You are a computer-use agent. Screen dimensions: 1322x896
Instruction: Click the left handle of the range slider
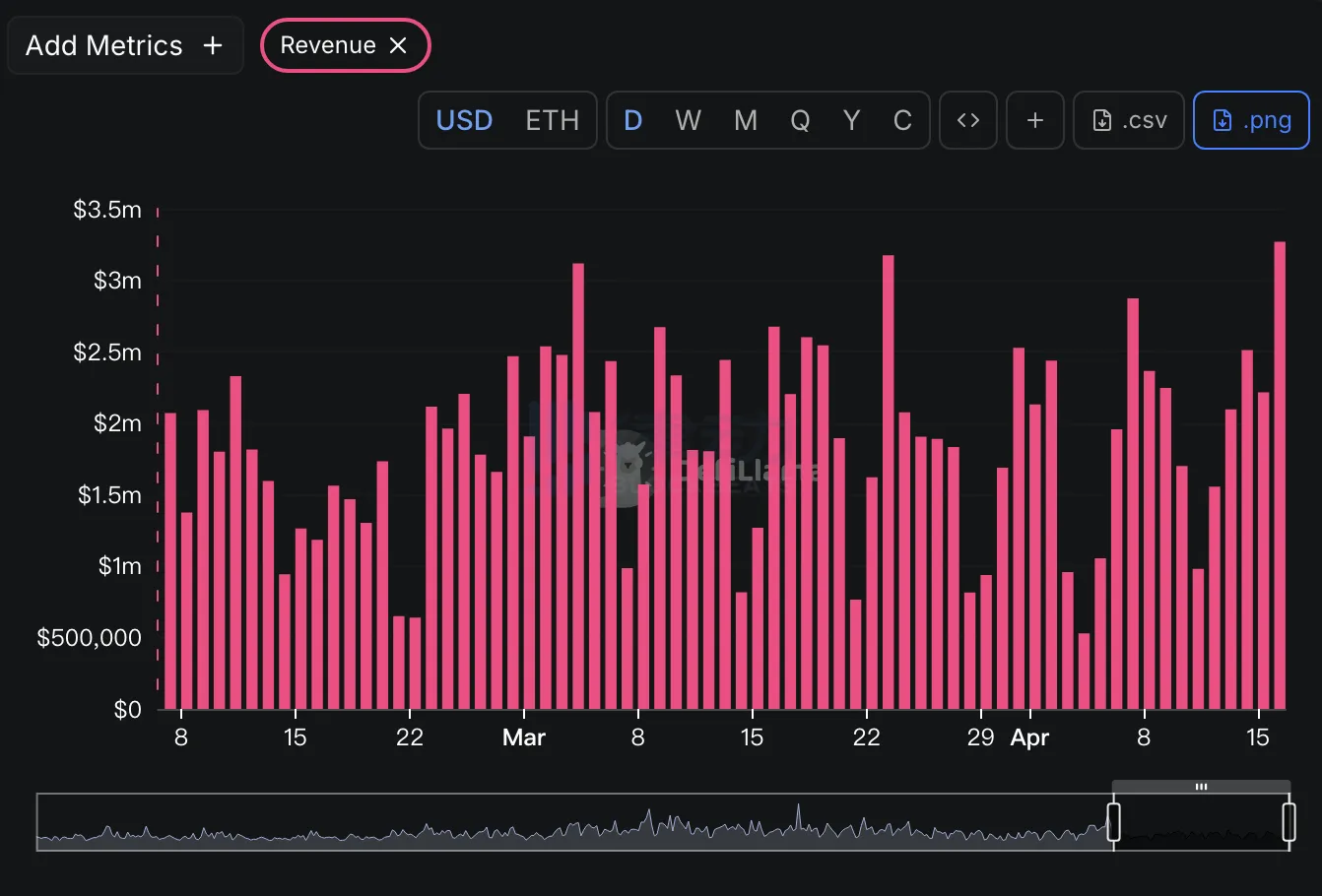(x=1114, y=822)
